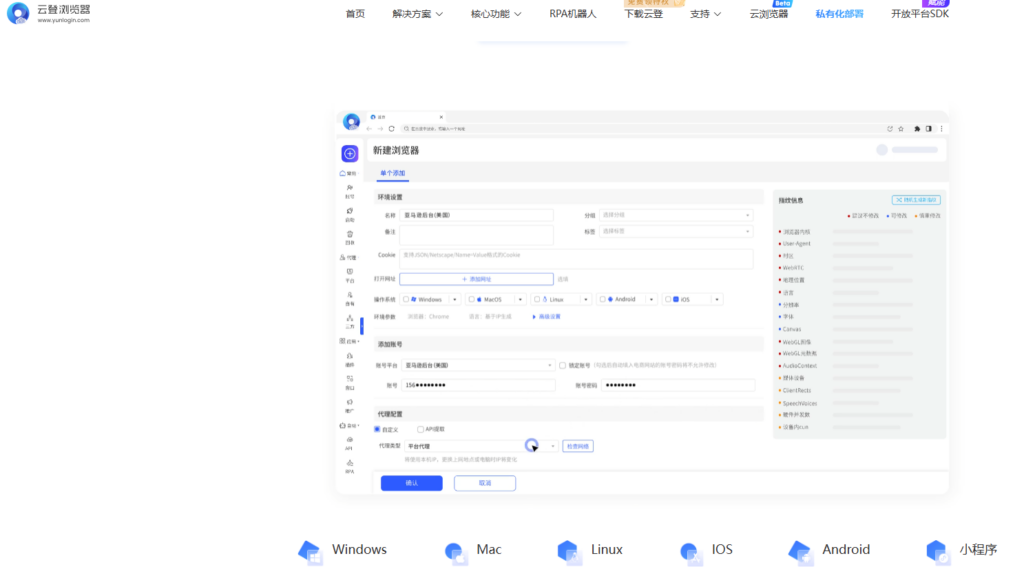Expand the 解决方案 navigation dropdown
1024x567 pixels.
click(417, 14)
